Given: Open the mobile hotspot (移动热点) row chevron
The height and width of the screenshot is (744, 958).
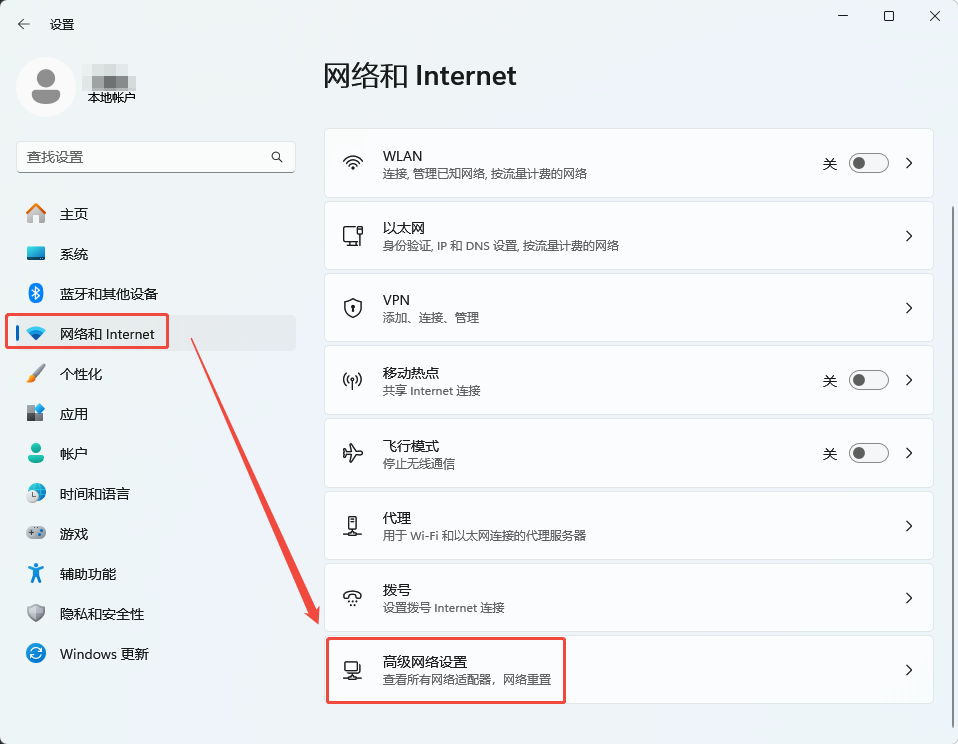Looking at the screenshot, I should [x=909, y=380].
